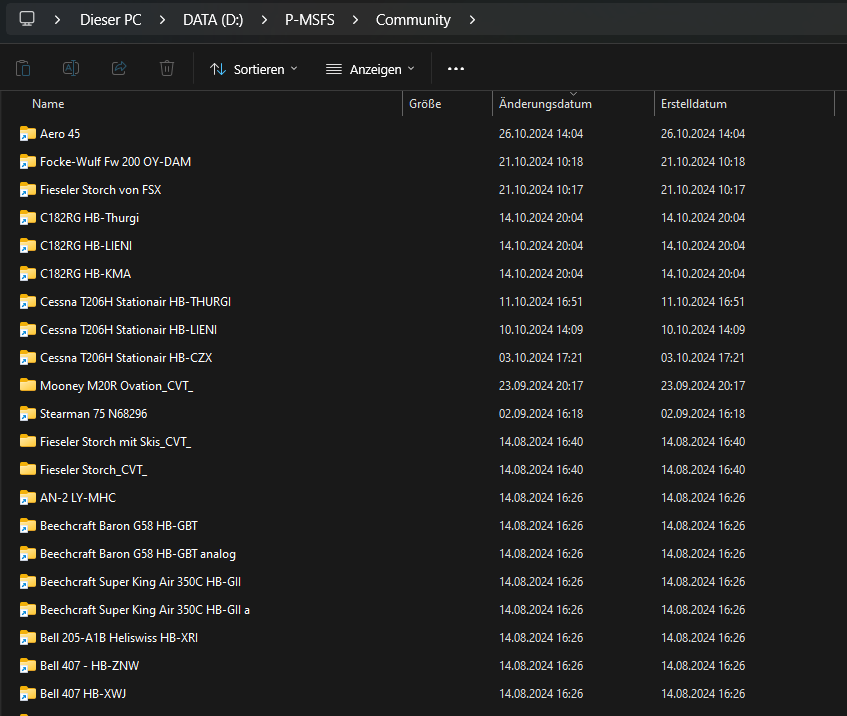The height and width of the screenshot is (716, 847).
Task: Sort by the Änderungsdatum column header
Action: [545, 104]
